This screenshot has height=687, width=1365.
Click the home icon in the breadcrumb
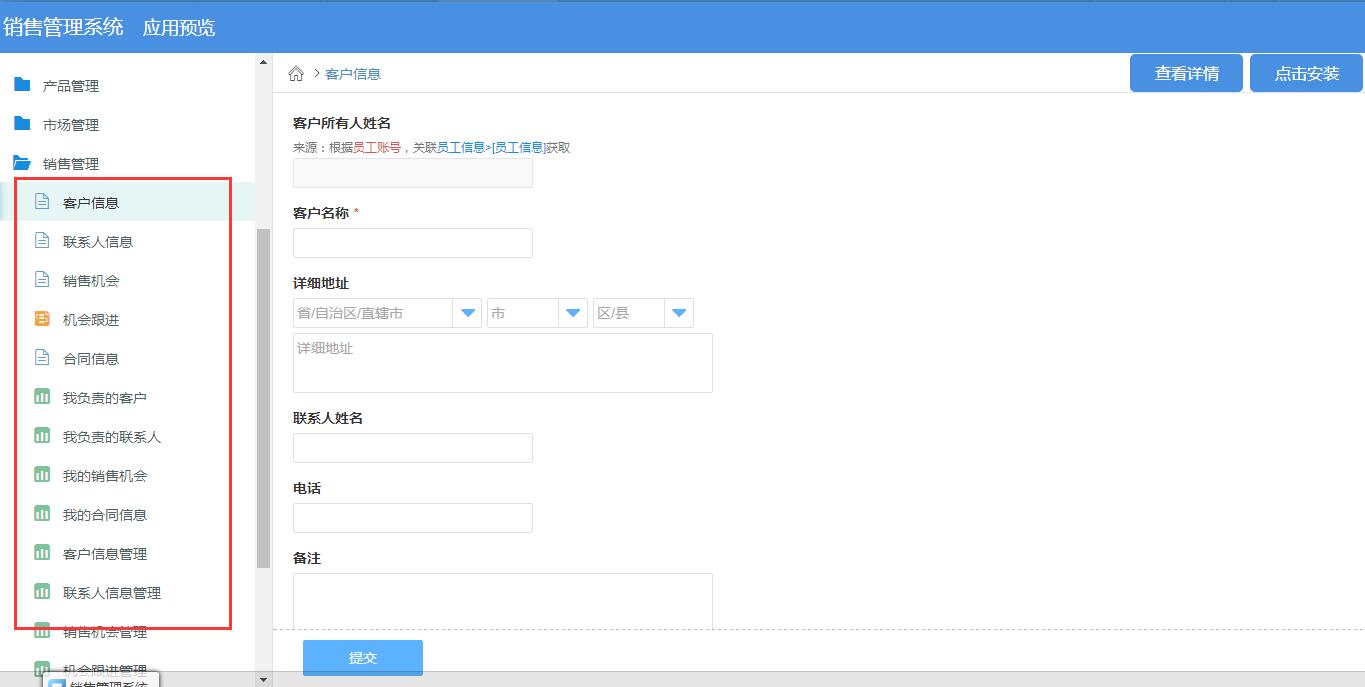click(x=296, y=73)
